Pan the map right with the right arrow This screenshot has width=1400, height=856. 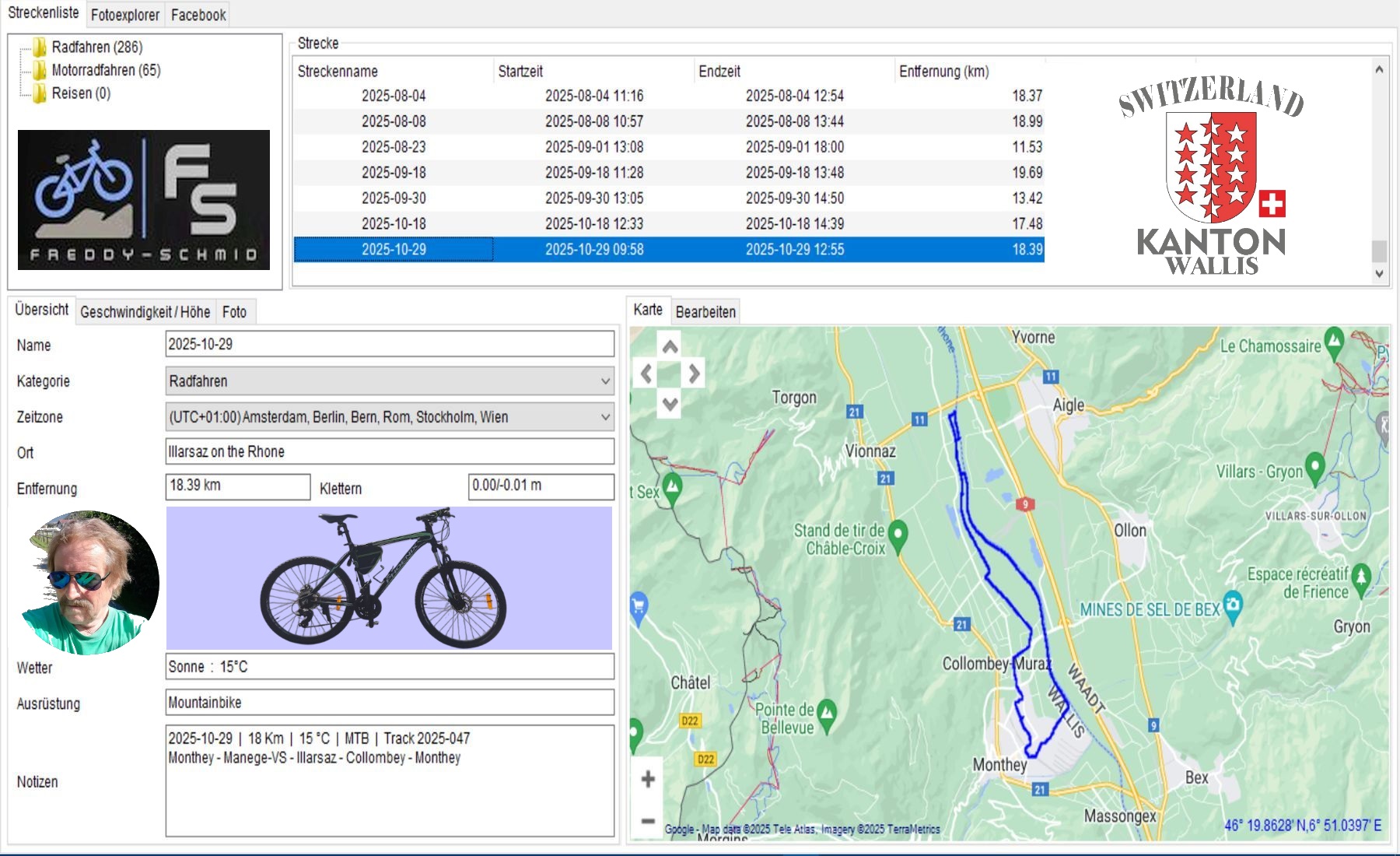pos(694,374)
